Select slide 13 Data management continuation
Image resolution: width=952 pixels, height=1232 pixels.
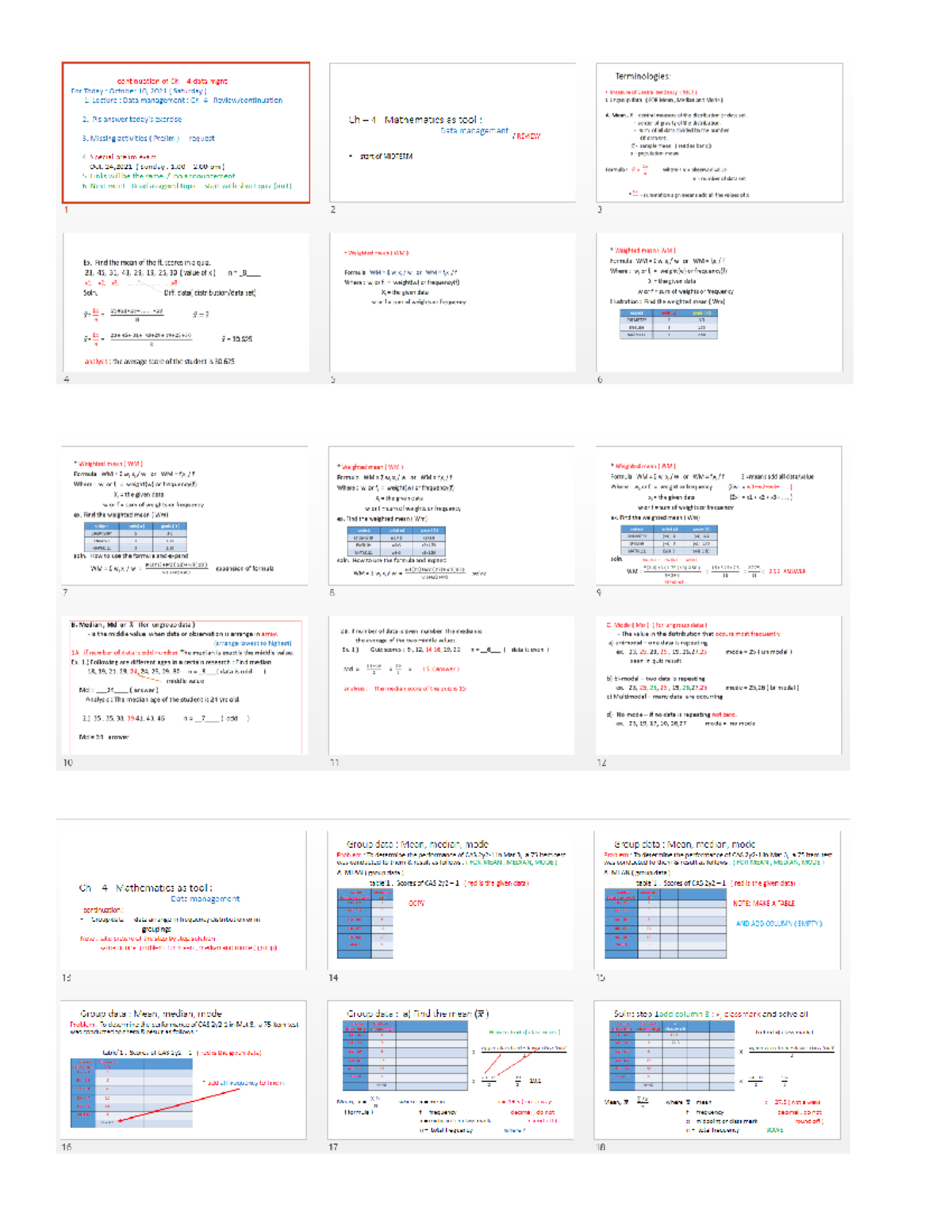[x=184, y=900]
